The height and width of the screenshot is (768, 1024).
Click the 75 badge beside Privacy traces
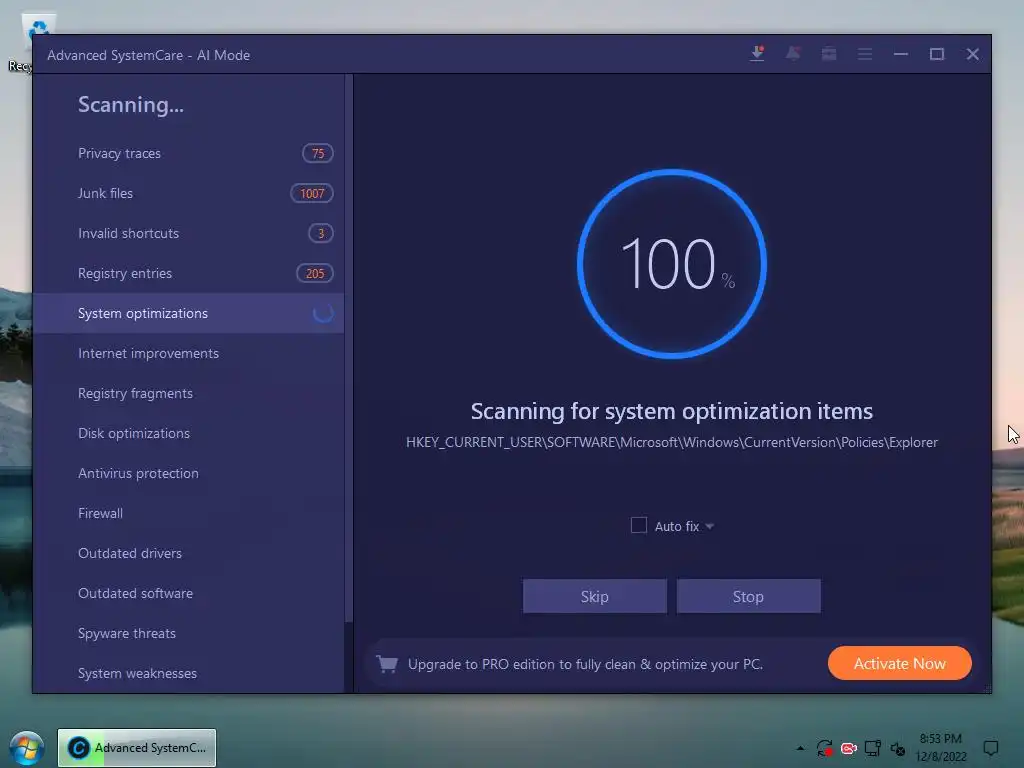click(318, 153)
